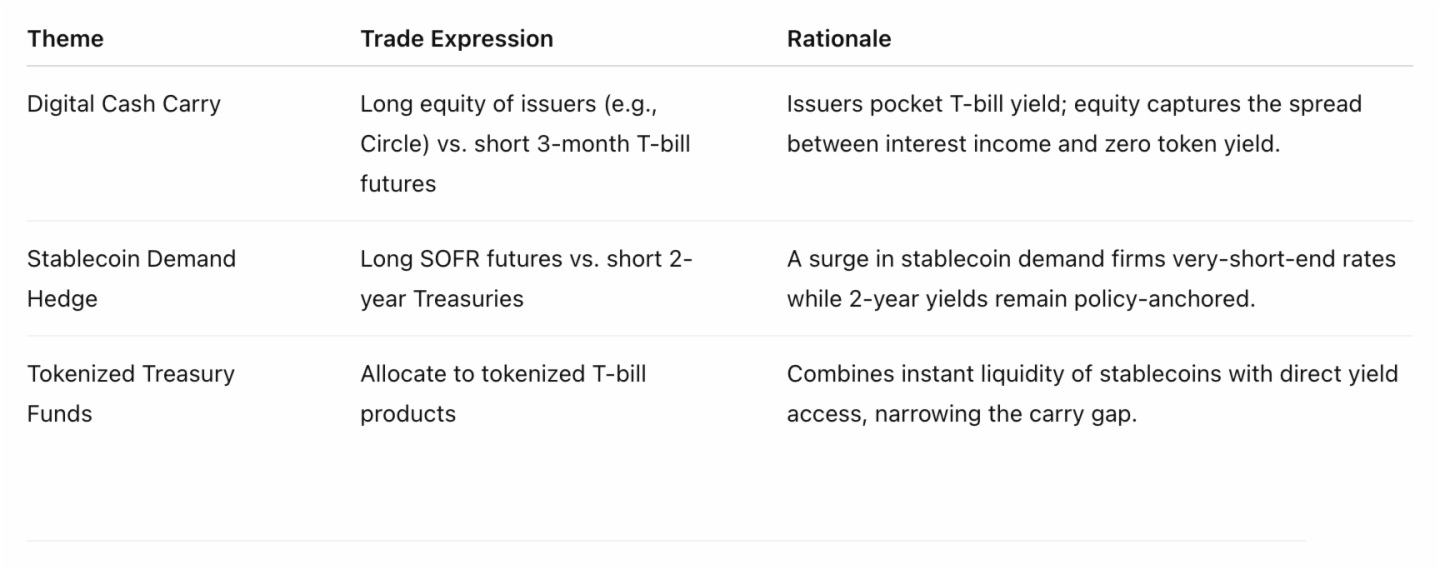Click the word 'products' under tokenized T-bill

click(x=408, y=414)
